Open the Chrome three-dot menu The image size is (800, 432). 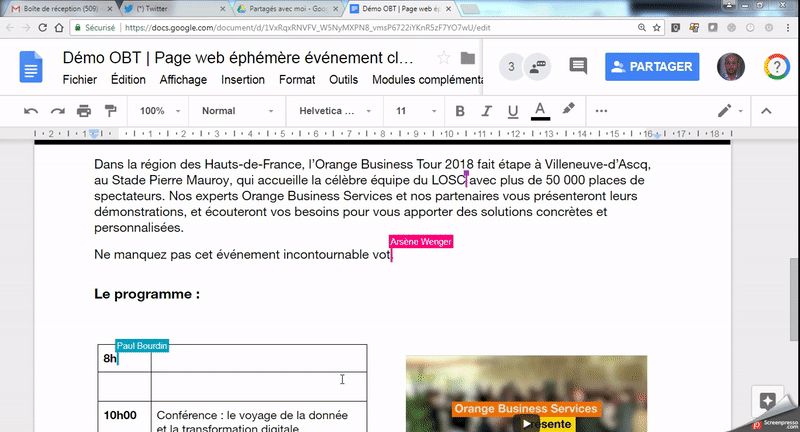[x=789, y=28]
